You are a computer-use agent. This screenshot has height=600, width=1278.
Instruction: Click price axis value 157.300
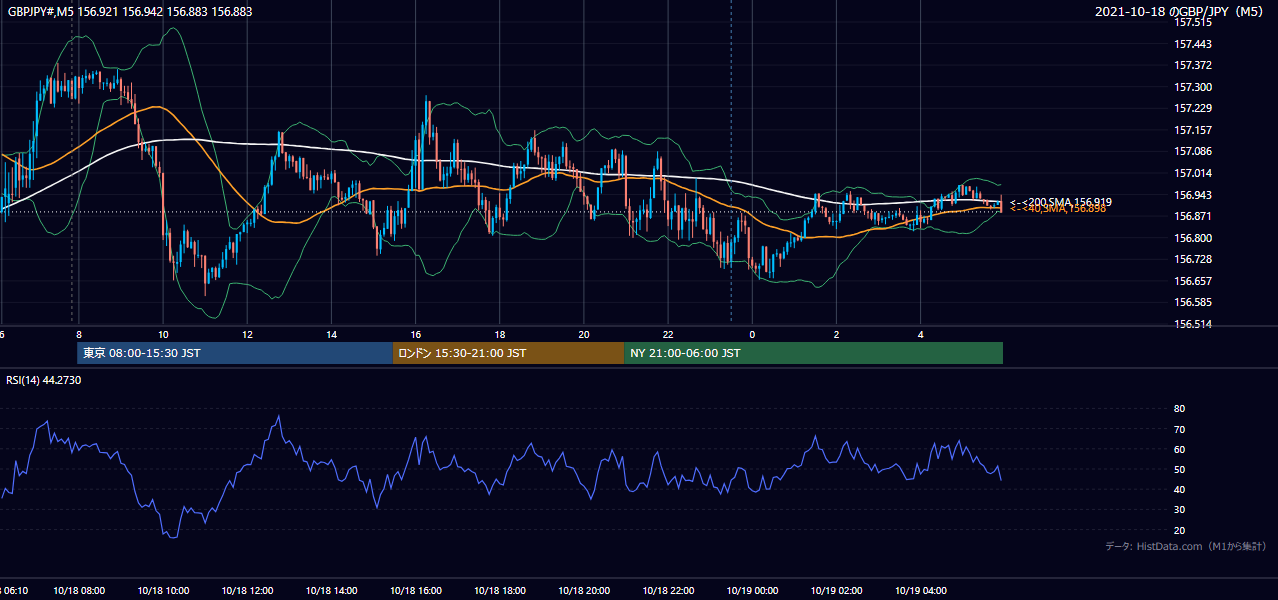[x=1192, y=87]
